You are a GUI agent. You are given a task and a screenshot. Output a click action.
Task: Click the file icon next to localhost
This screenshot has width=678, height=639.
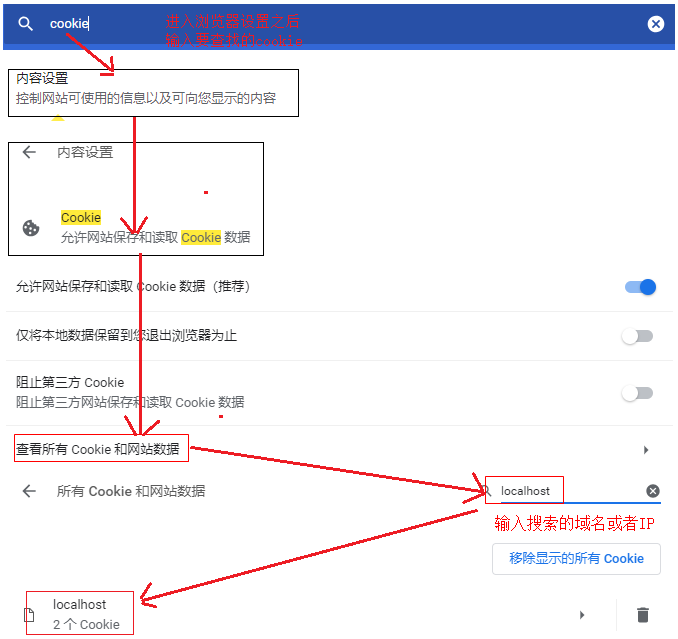[x=29, y=614]
